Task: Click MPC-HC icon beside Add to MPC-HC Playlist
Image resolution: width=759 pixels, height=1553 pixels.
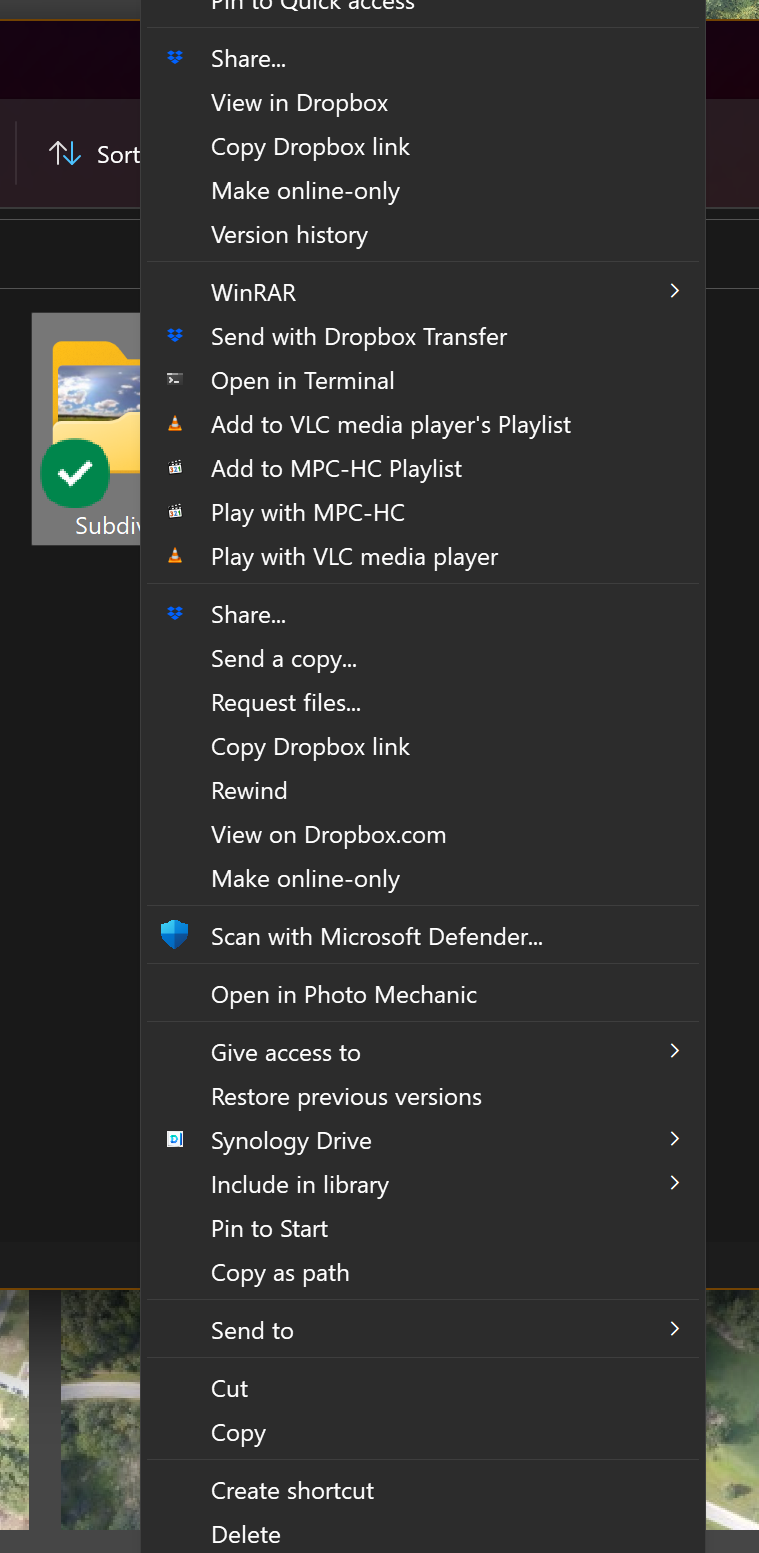Action: click(175, 468)
